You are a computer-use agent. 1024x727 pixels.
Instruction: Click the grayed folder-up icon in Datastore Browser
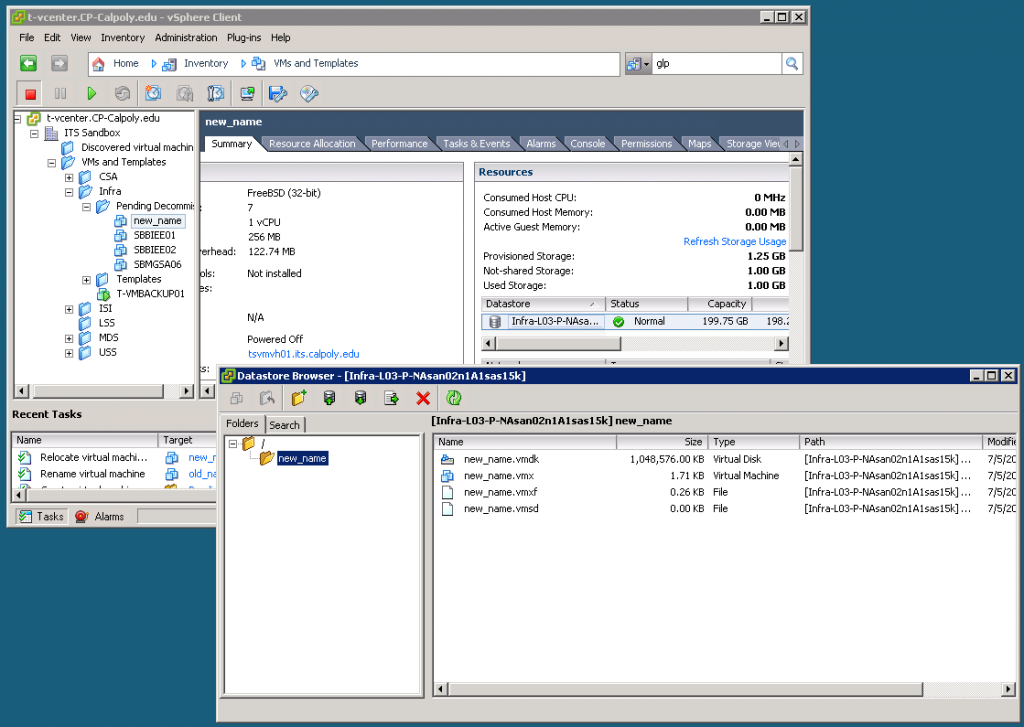[267, 398]
